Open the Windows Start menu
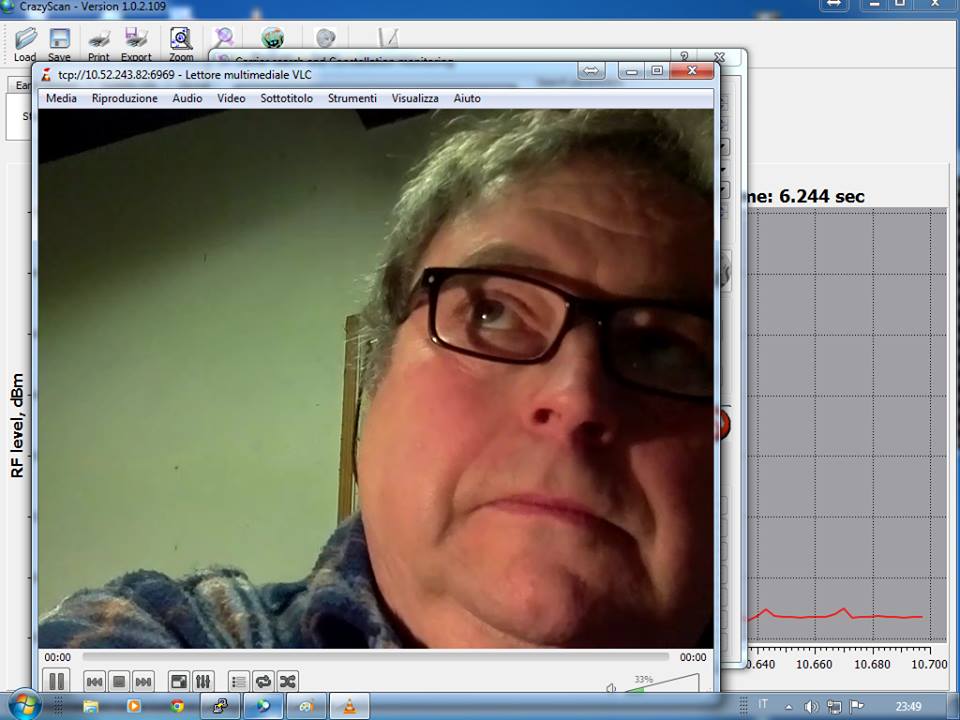The image size is (960, 720). coord(25,705)
